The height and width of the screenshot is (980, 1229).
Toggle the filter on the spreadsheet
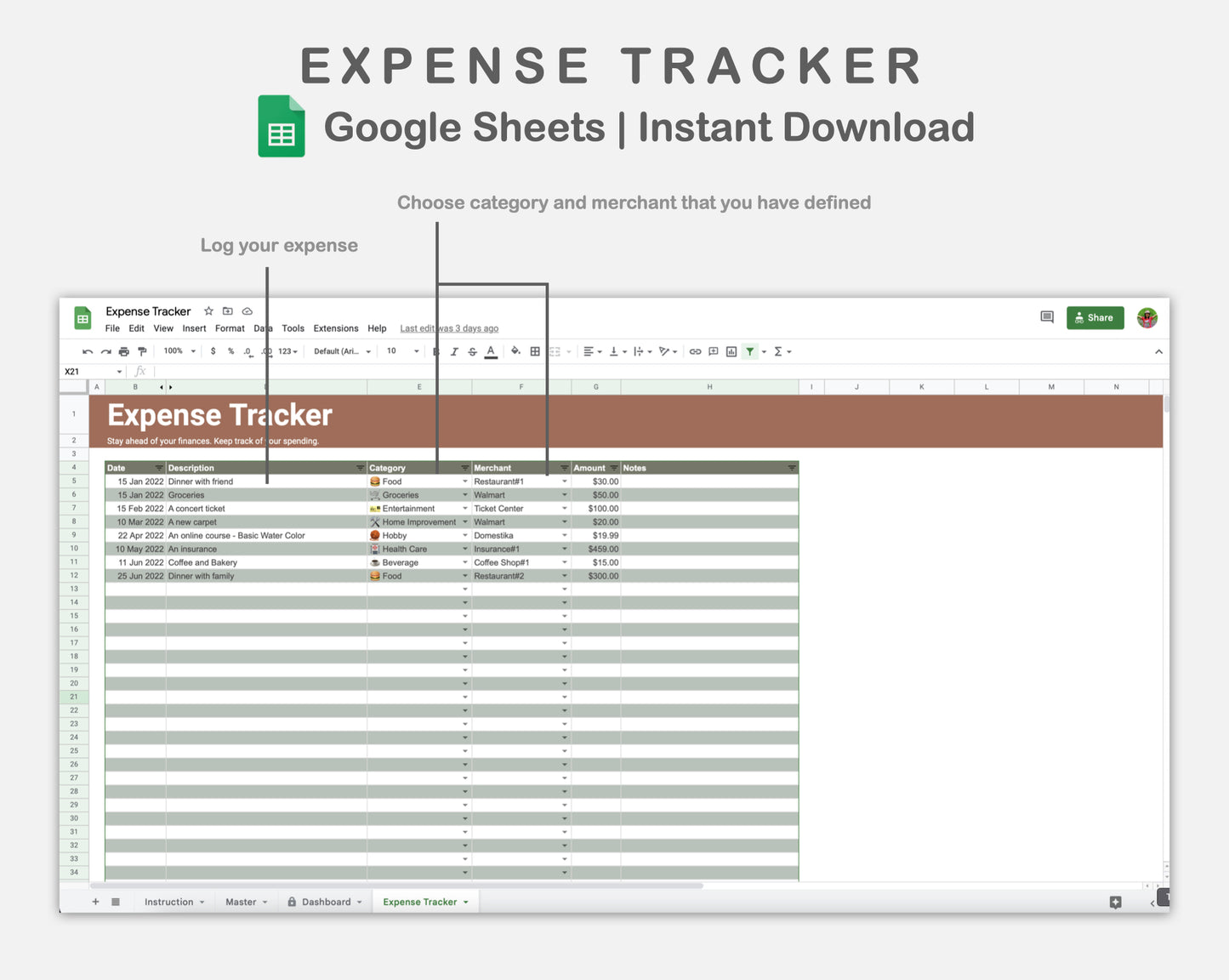pyautogui.click(x=749, y=350)
